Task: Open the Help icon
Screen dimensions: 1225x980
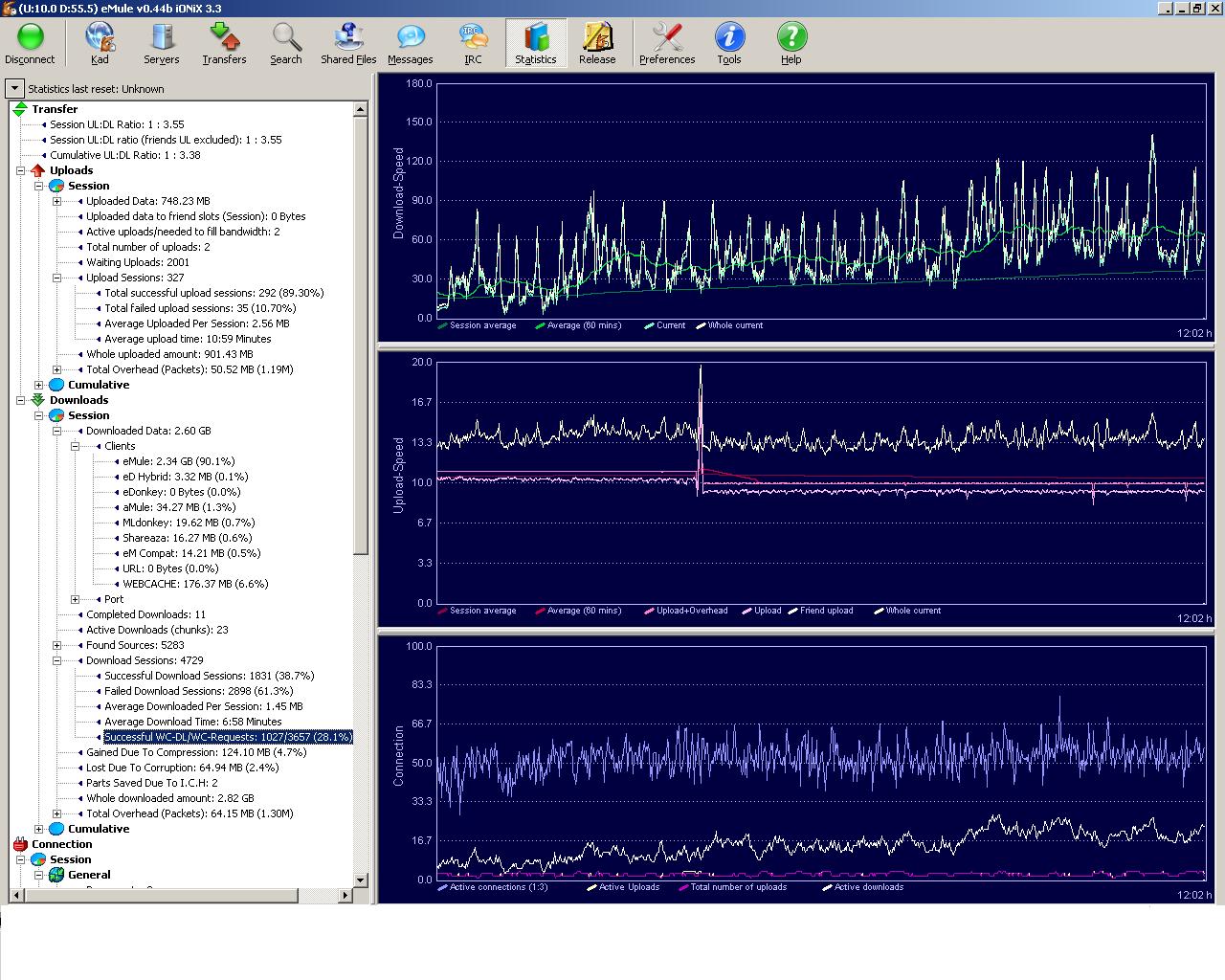Action: tap(791, 44)
